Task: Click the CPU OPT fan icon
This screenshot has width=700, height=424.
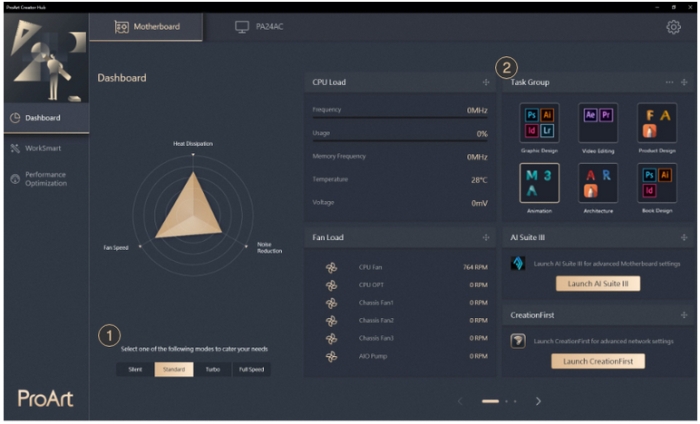Action: 331,285
